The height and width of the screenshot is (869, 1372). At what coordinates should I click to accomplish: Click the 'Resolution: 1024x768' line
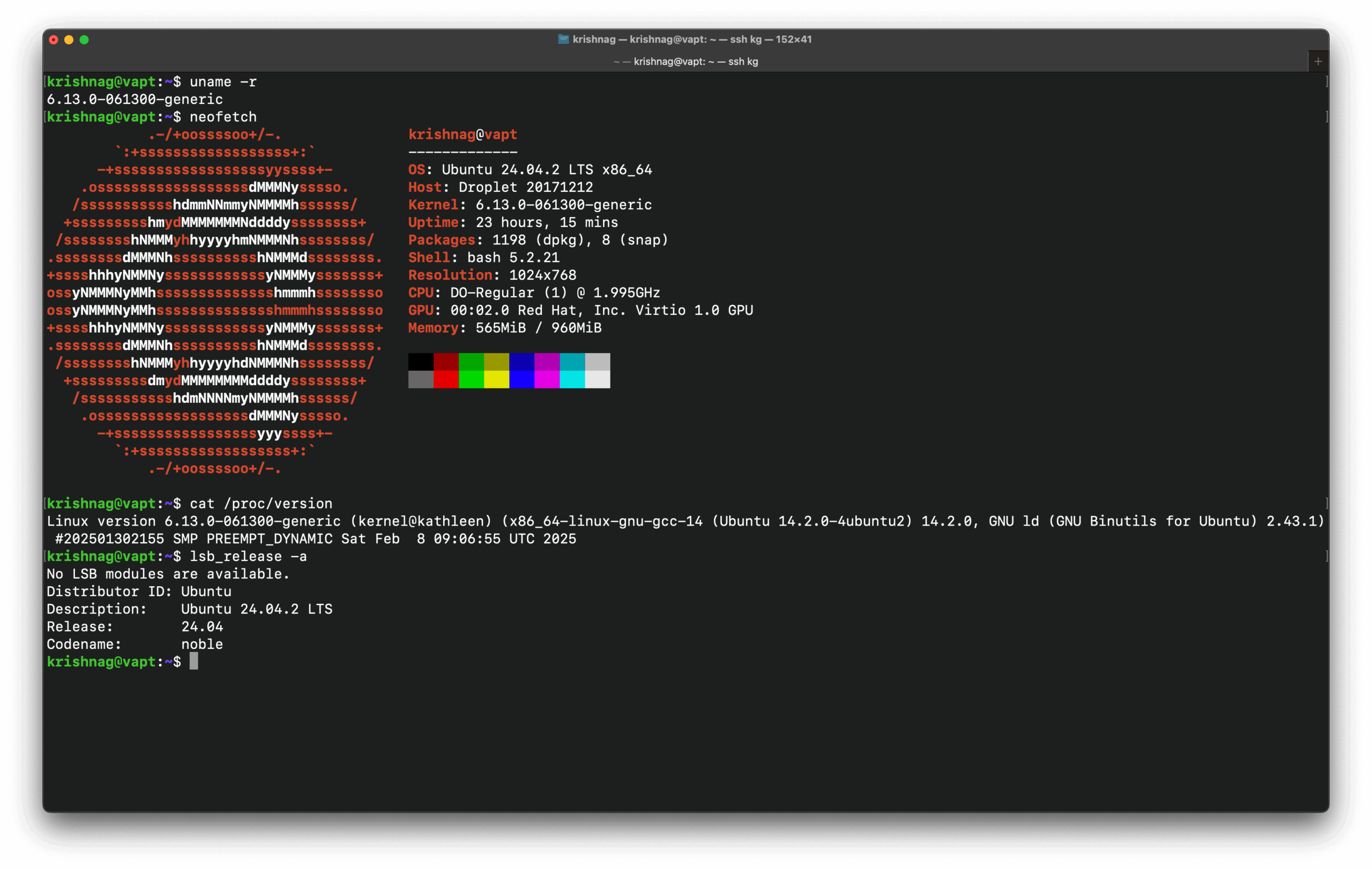tap(493, 275)
